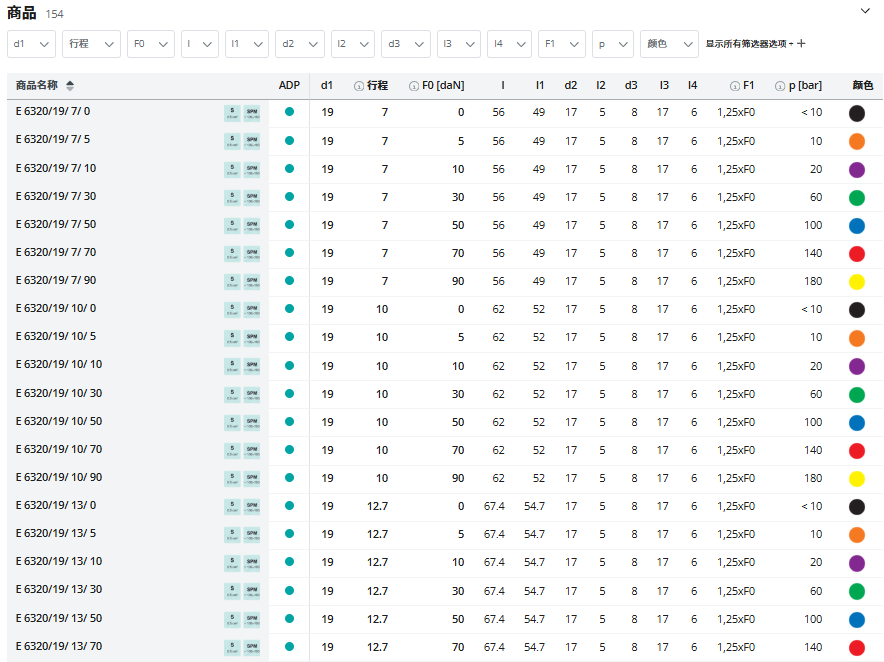The height and width of the screenshot is (662, 884).
Task: Click the S badge icon for E 6320/19/ 10/ 0
Action: [232, 310]
